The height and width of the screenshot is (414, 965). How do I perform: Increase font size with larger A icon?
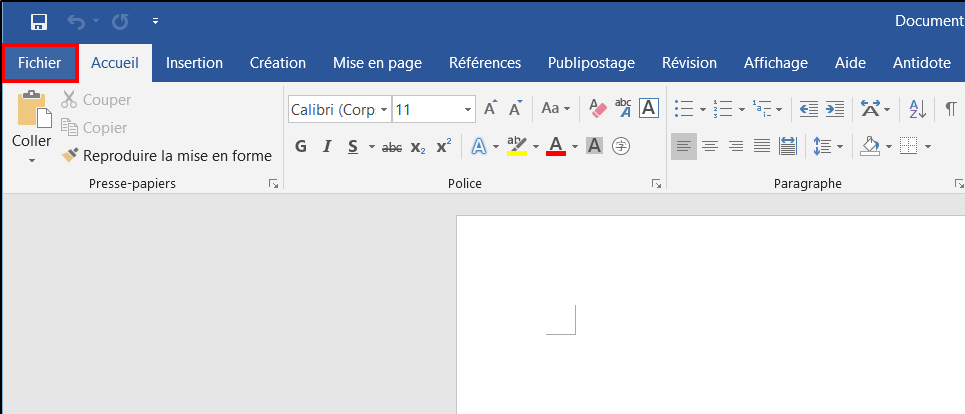pos(491,109)
